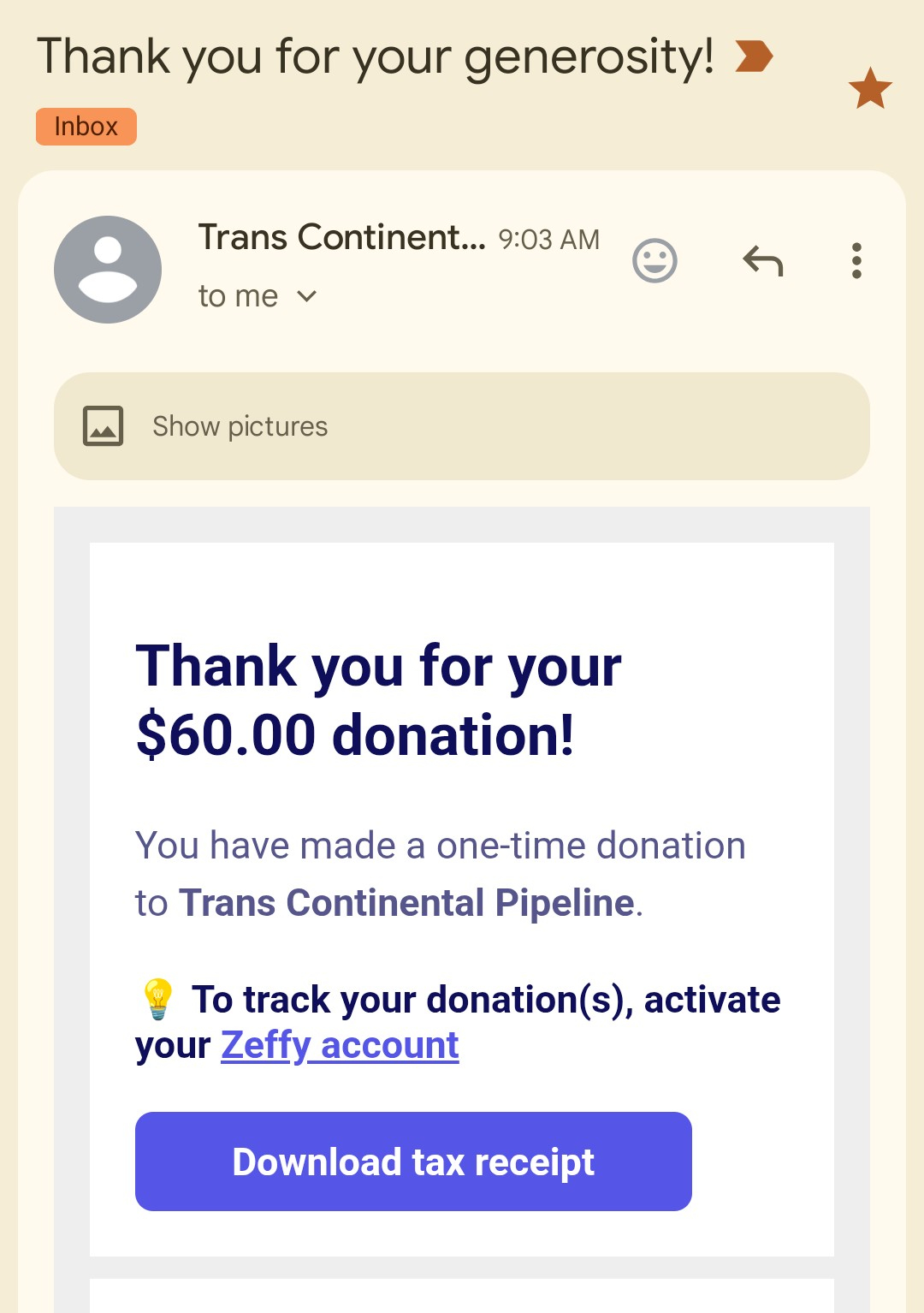Reply using the curved arrow icon

point(763,260)
